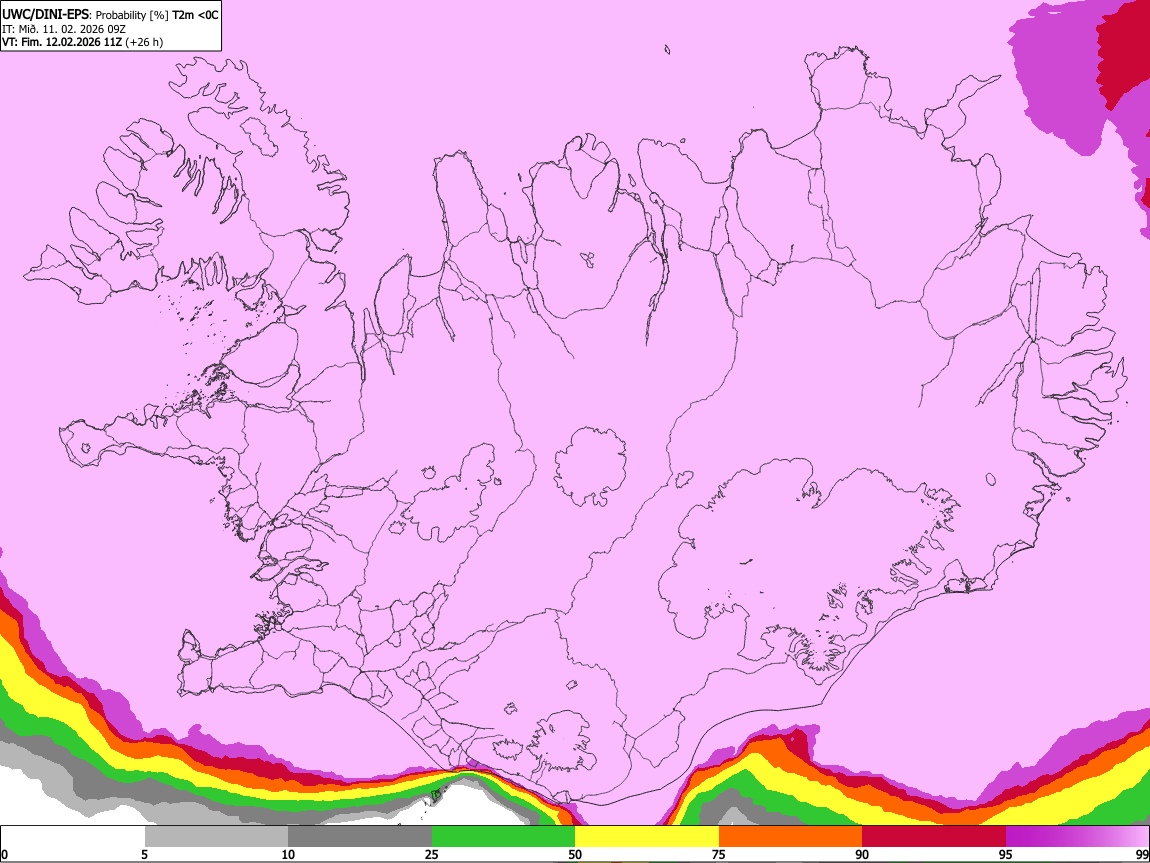Click the legend tick label '5'
The image size is (1150, 863).
tap(144, 854)
